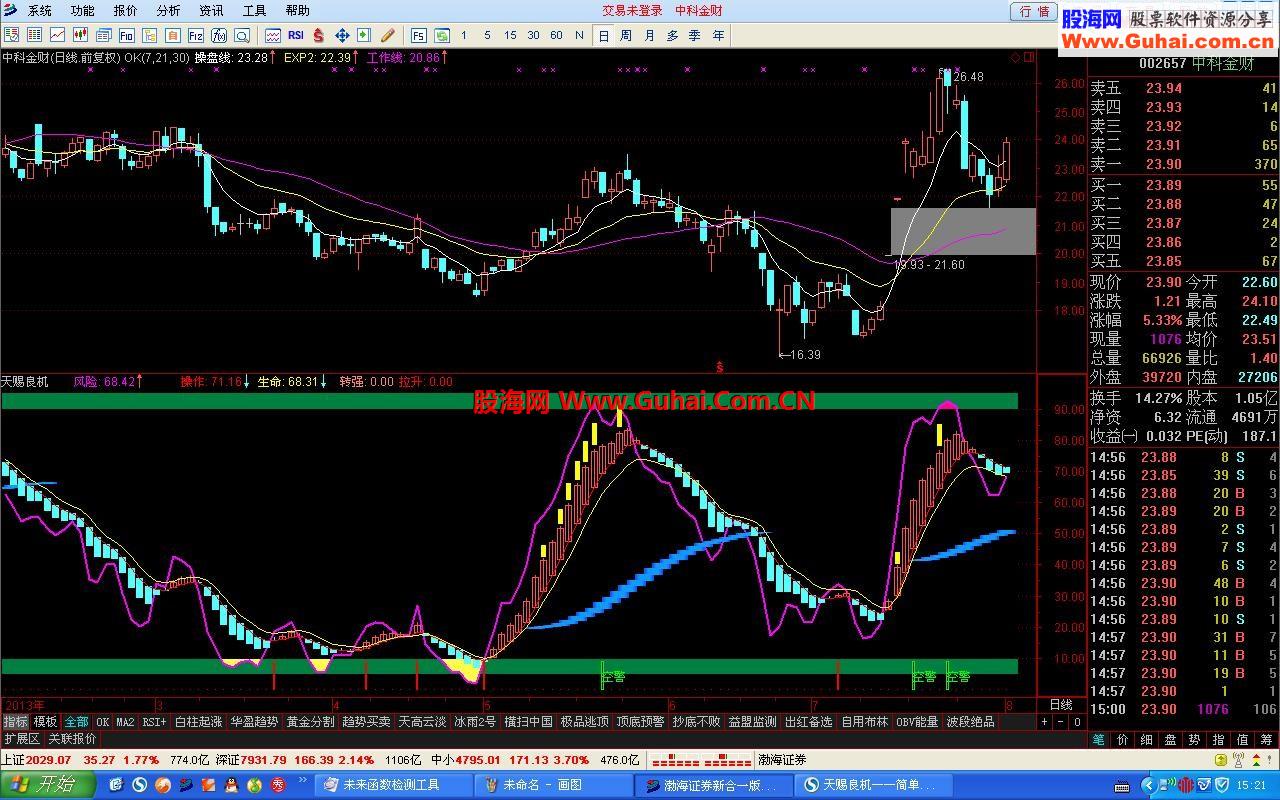Click the red S toolbar icon

[319, 35]
